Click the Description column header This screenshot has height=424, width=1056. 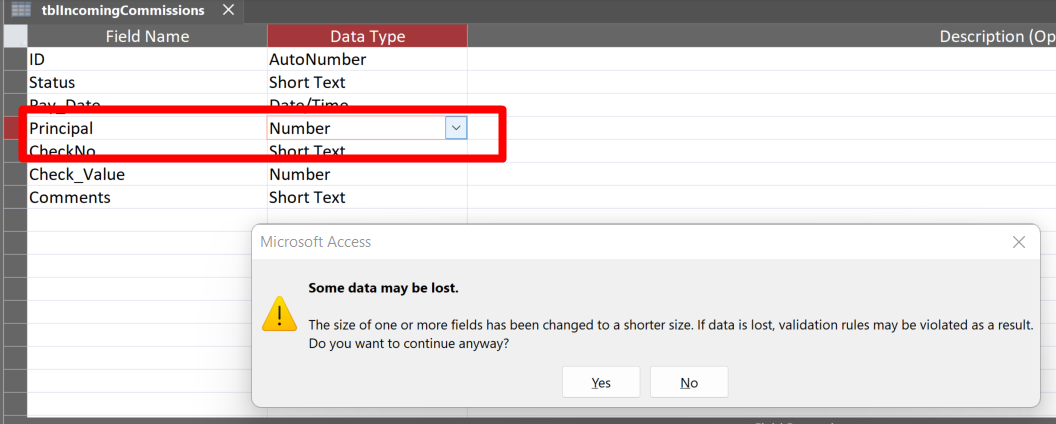pyautogui.click(x=760, y=36)
